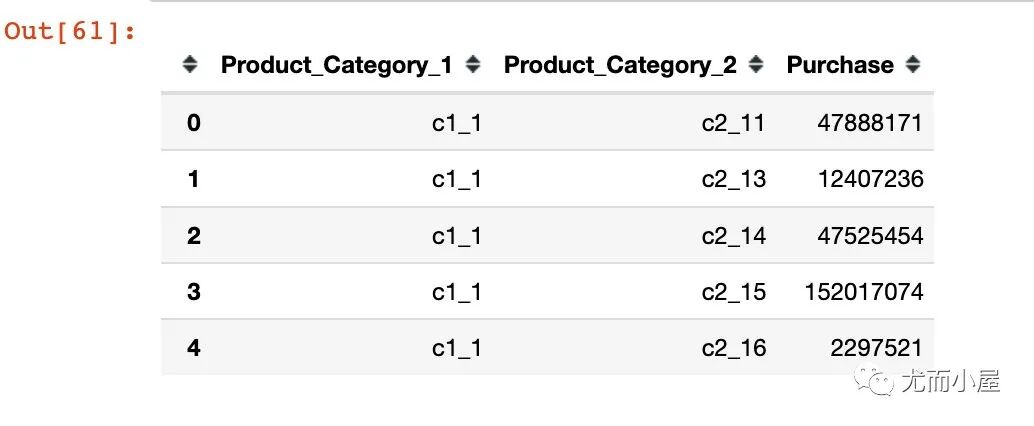The width and height of the screenshot is (1034, 426).
Task: Click the Purchase value 152017074
Action: 864,291
